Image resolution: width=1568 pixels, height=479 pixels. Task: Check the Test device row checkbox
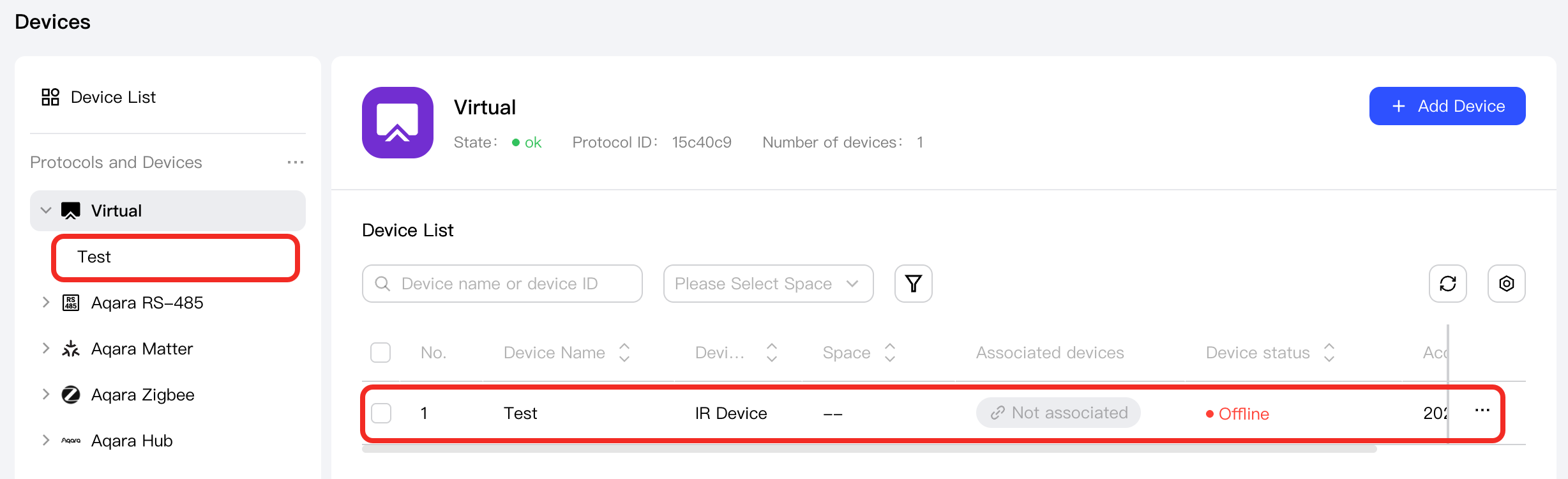[381, 413]
